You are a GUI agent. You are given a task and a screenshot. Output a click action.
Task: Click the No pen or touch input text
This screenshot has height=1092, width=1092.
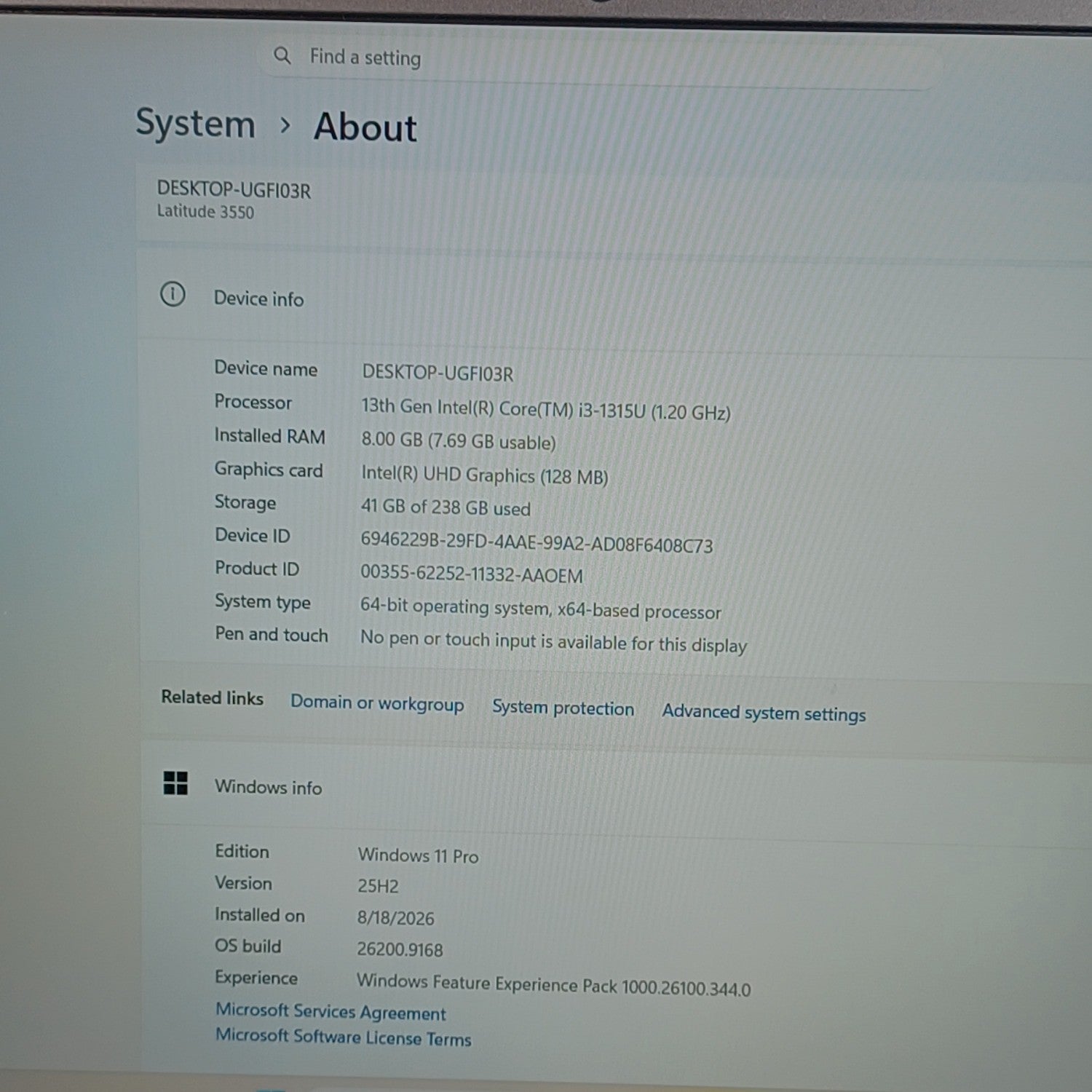tap(553, 642)
